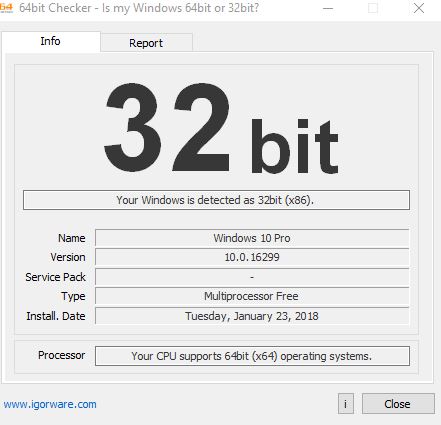Click the window title bar text

click(139, 8)
